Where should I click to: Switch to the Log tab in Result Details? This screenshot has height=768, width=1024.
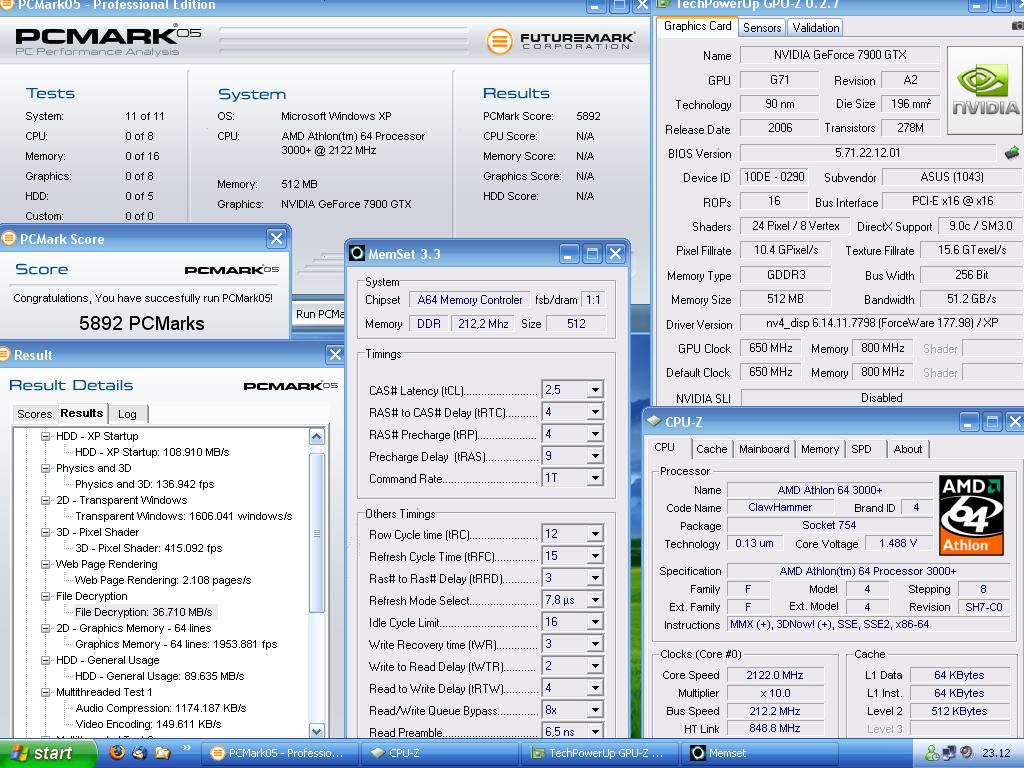click(x=127, y=414)
